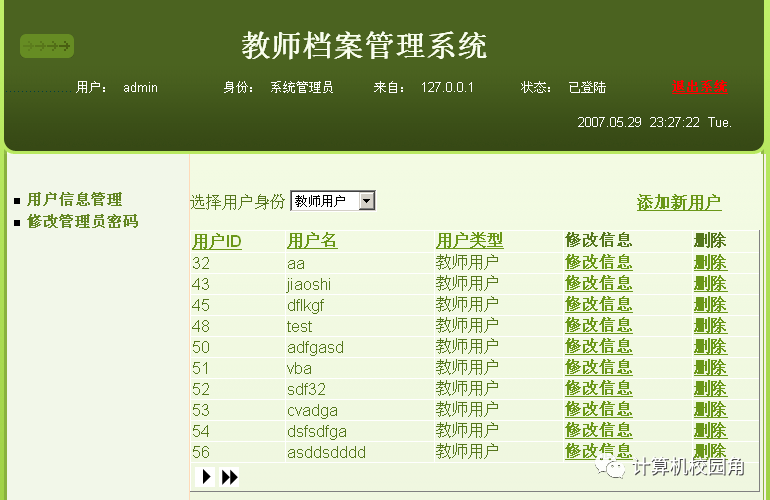Click 修改信息 for user asddsdddd

coord(599,451)
